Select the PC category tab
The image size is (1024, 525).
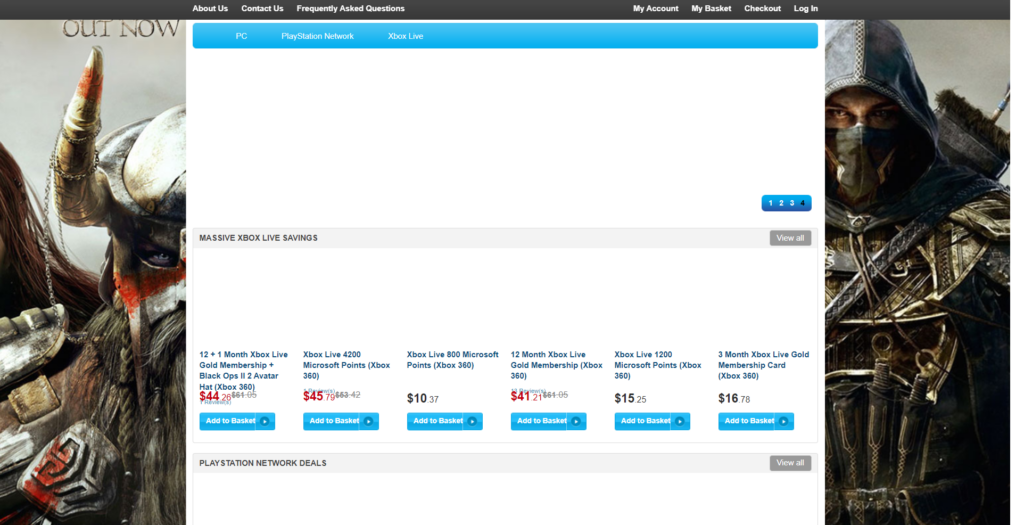point(241,36)
